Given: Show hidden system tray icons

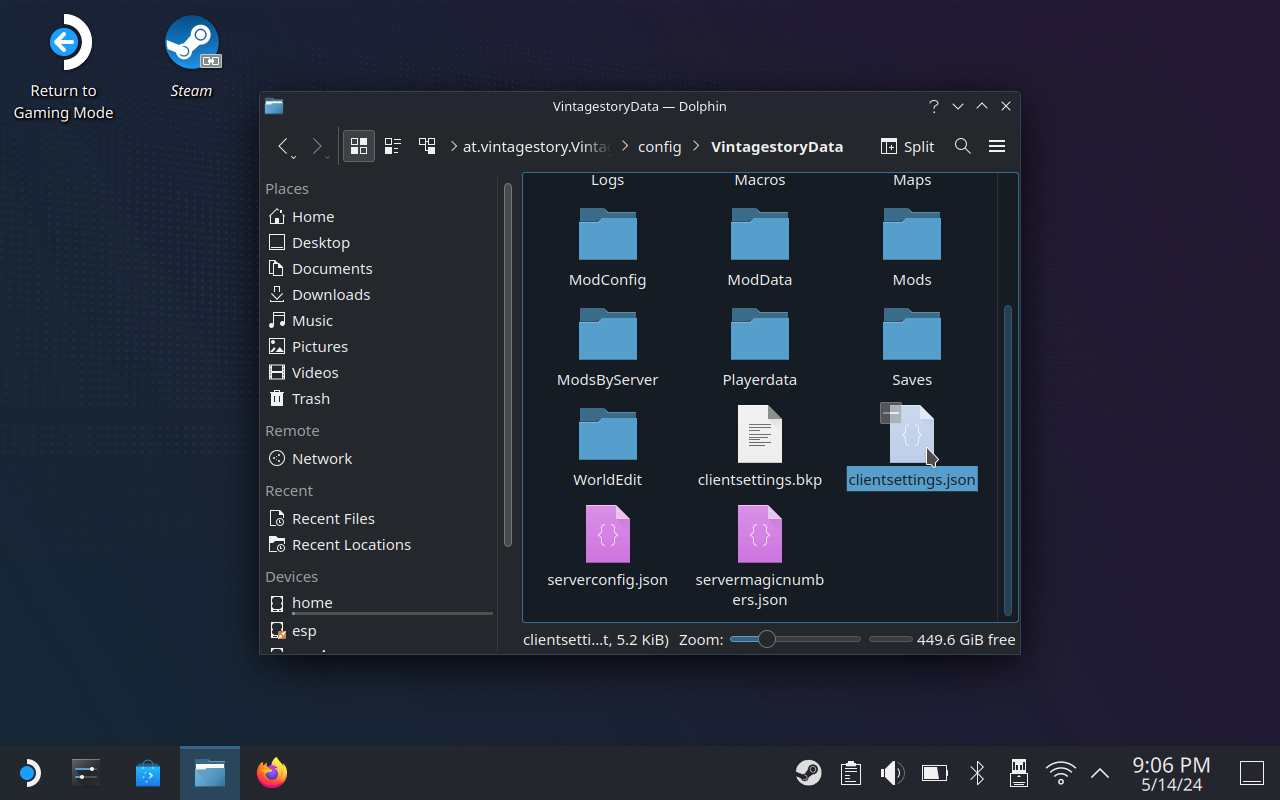Looking at the screenshot, I should [x=1099, y=773].
